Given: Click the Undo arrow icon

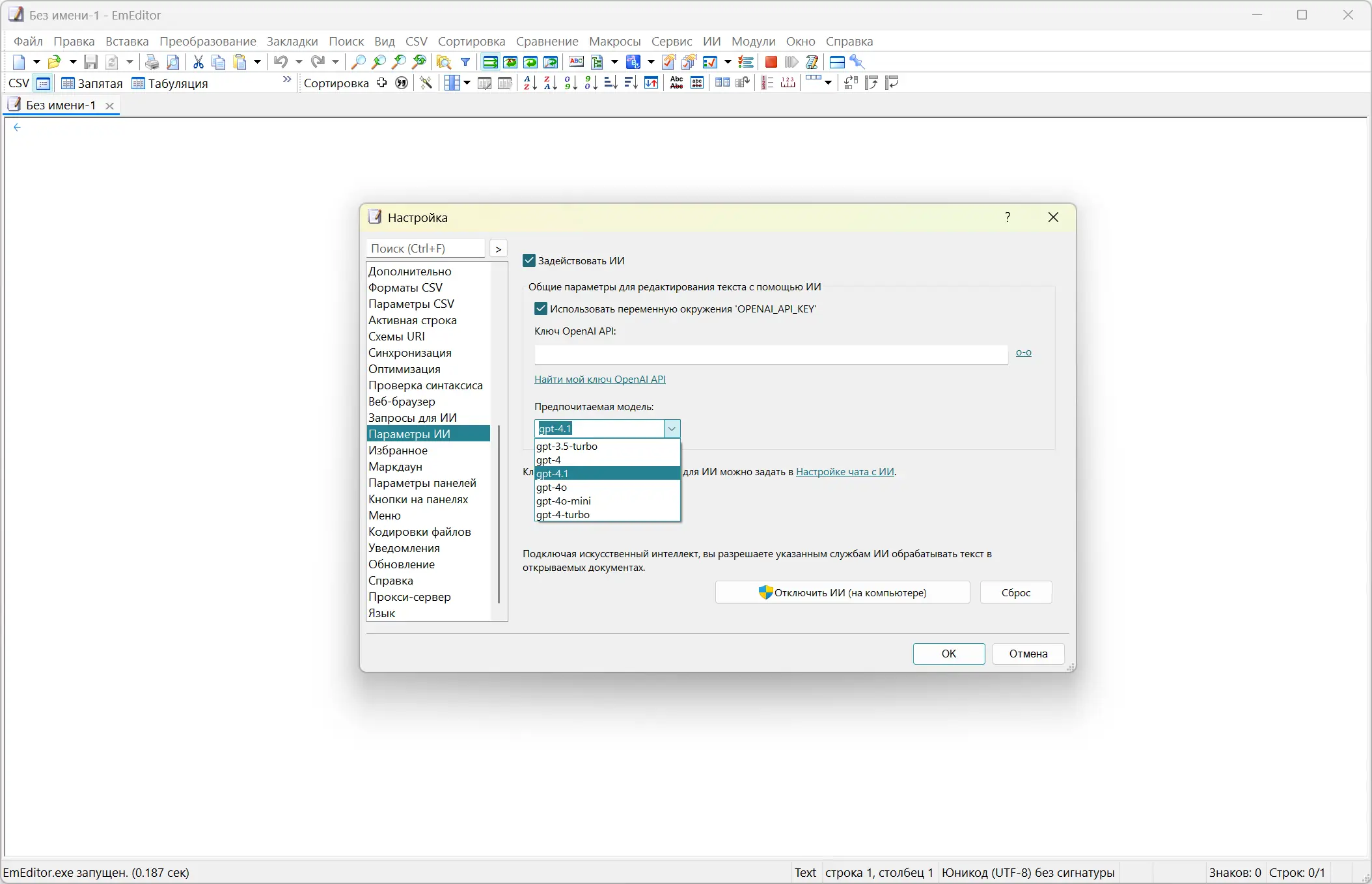Looking at the screenshot, I should pos(281,62).
